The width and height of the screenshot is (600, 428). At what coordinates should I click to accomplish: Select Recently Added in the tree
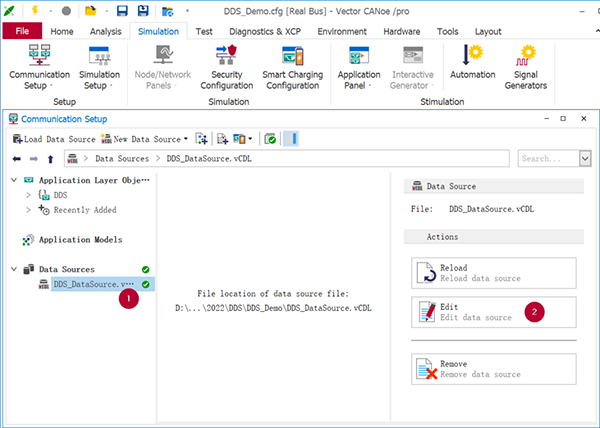(x=85, y=210)
